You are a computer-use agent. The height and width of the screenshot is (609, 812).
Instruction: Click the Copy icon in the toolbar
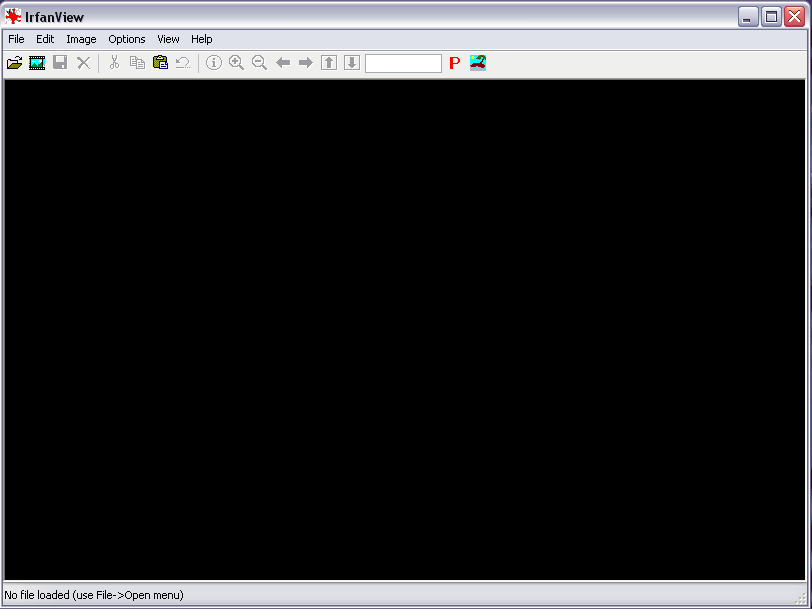click(137, 63)
